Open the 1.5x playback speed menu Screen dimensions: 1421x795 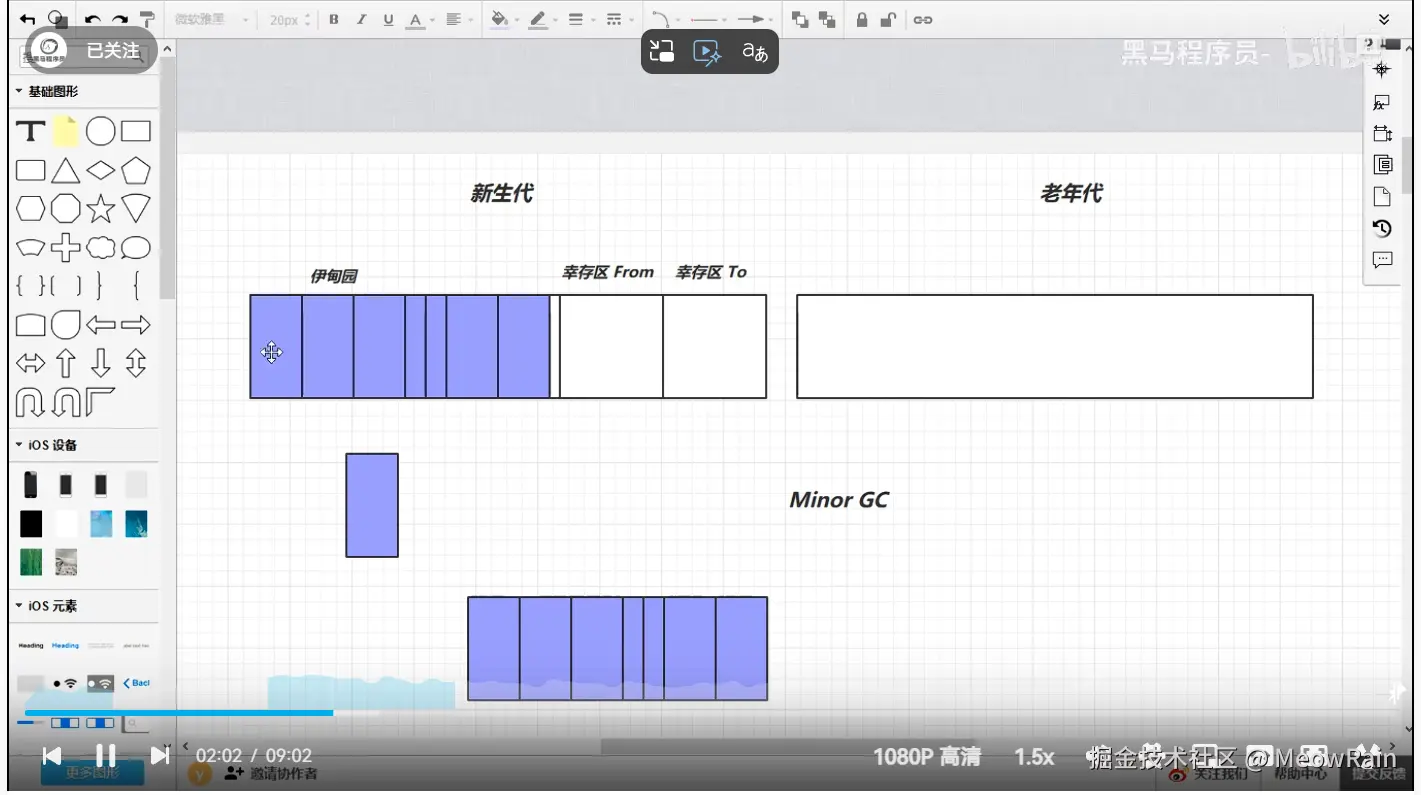[x=1033, y=757]
